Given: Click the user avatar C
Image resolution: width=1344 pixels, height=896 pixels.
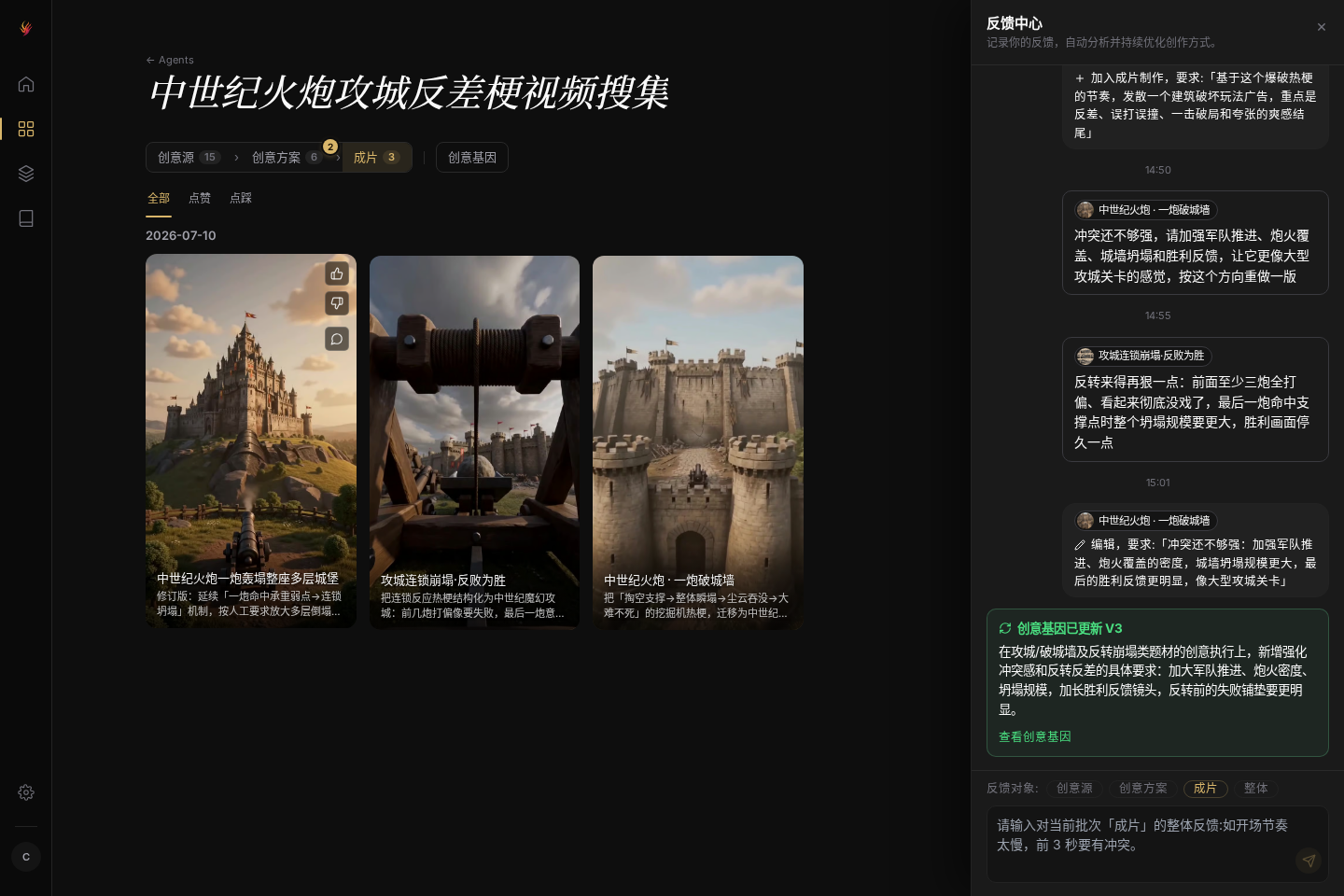Looking at the screenshot, I should [26, 857].
